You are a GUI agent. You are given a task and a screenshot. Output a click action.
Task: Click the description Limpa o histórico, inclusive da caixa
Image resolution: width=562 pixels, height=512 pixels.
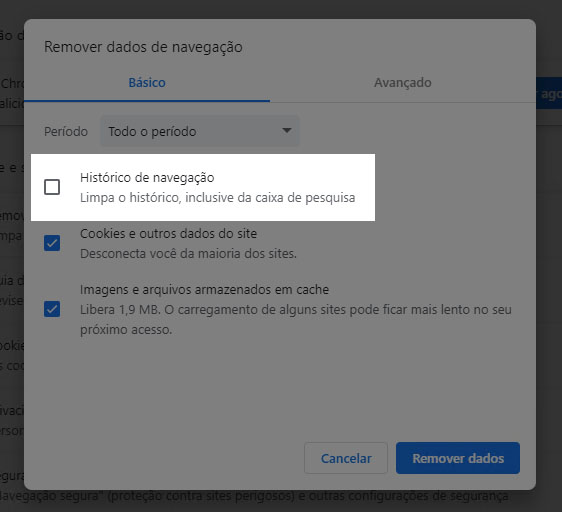pyautogui.click(x=218, y=198)
